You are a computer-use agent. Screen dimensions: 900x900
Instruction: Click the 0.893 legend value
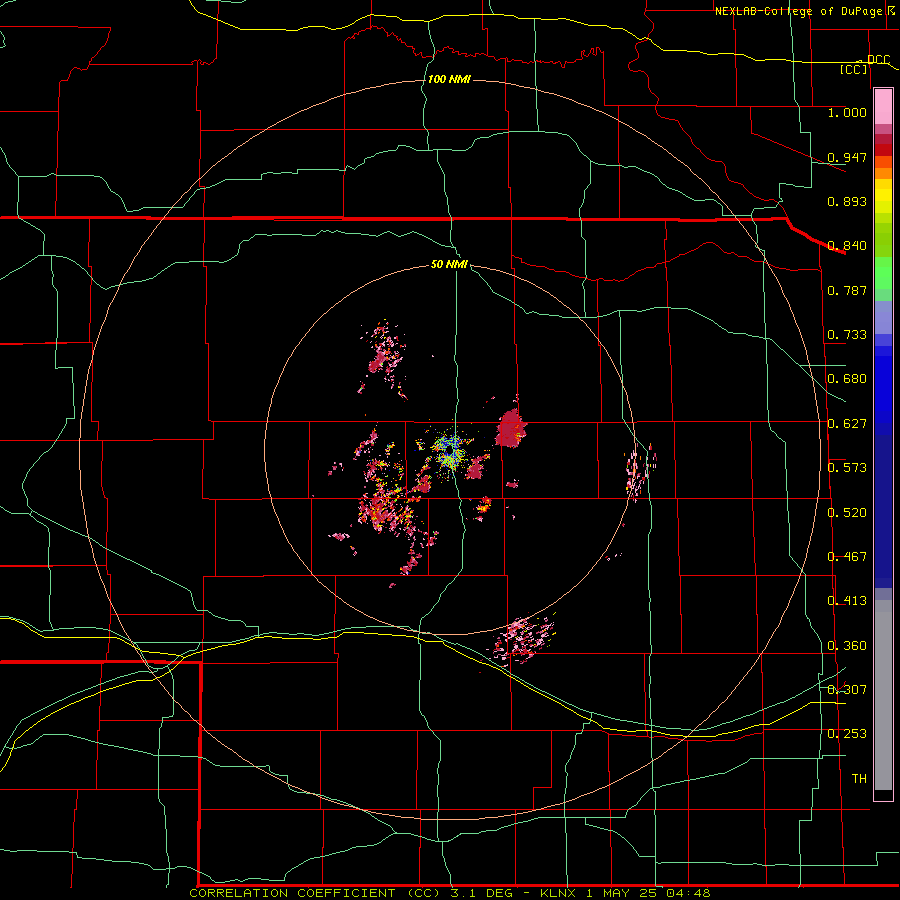pyautogui.click(x=847, y=201)
